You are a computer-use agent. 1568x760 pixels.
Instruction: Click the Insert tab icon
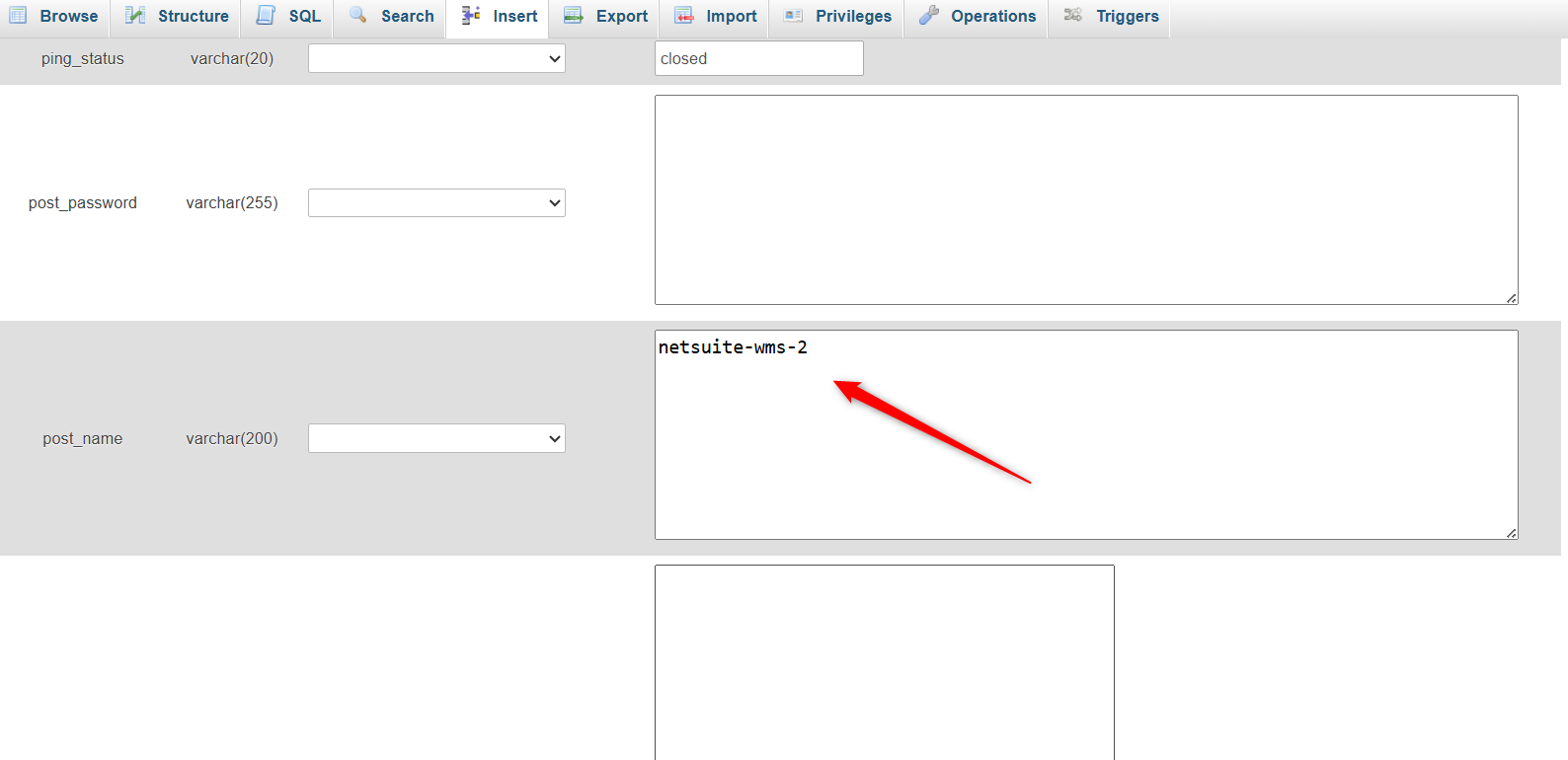pyautogui.click(x=471, y=15)
